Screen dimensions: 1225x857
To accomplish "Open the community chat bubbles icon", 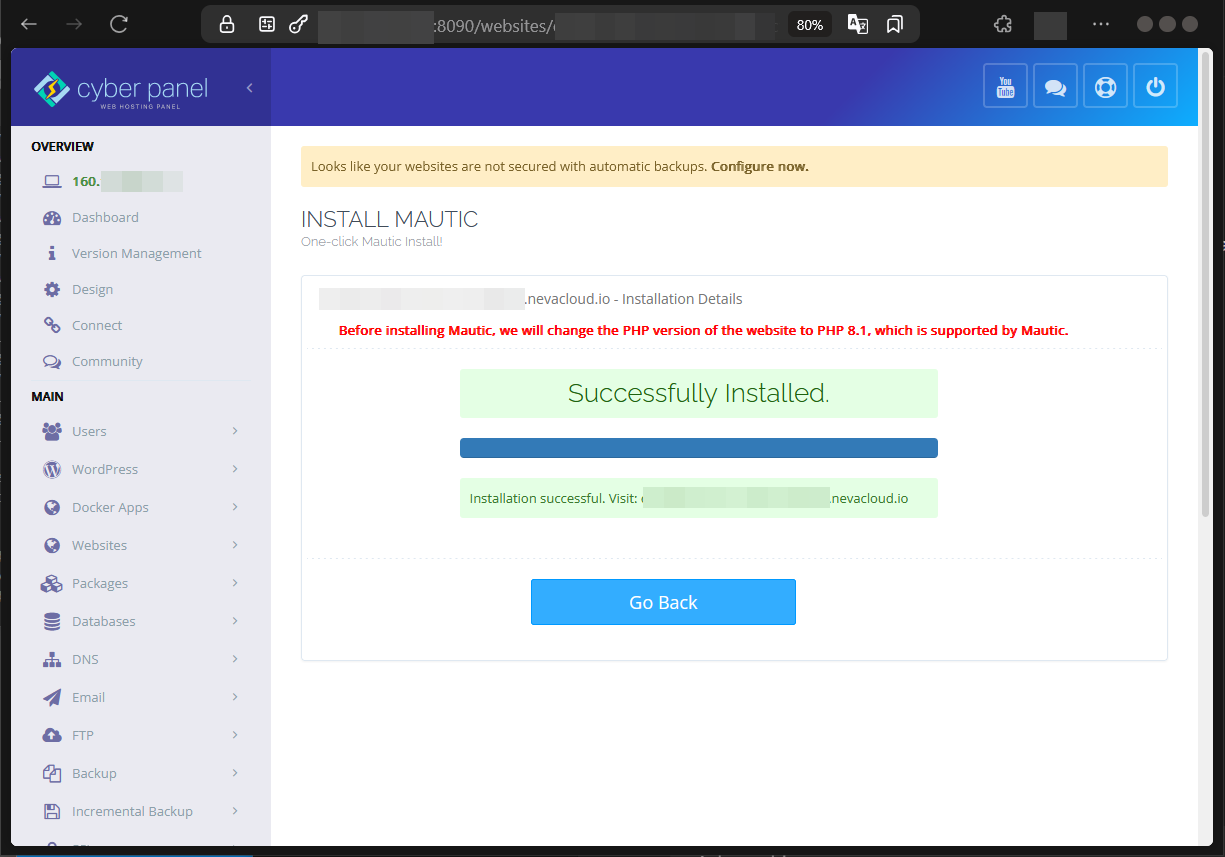I will coord(1055,86).
